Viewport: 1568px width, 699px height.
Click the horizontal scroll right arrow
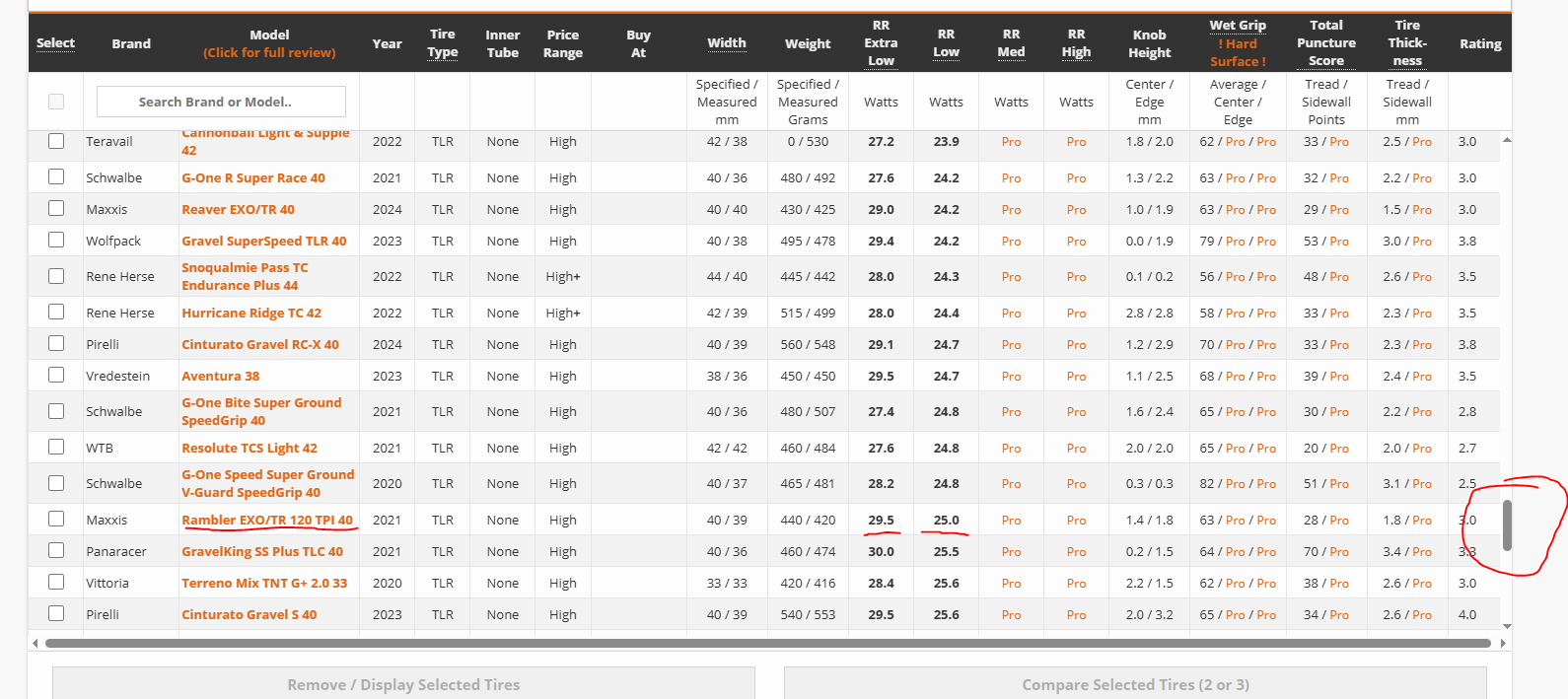tap(1503, 644)
